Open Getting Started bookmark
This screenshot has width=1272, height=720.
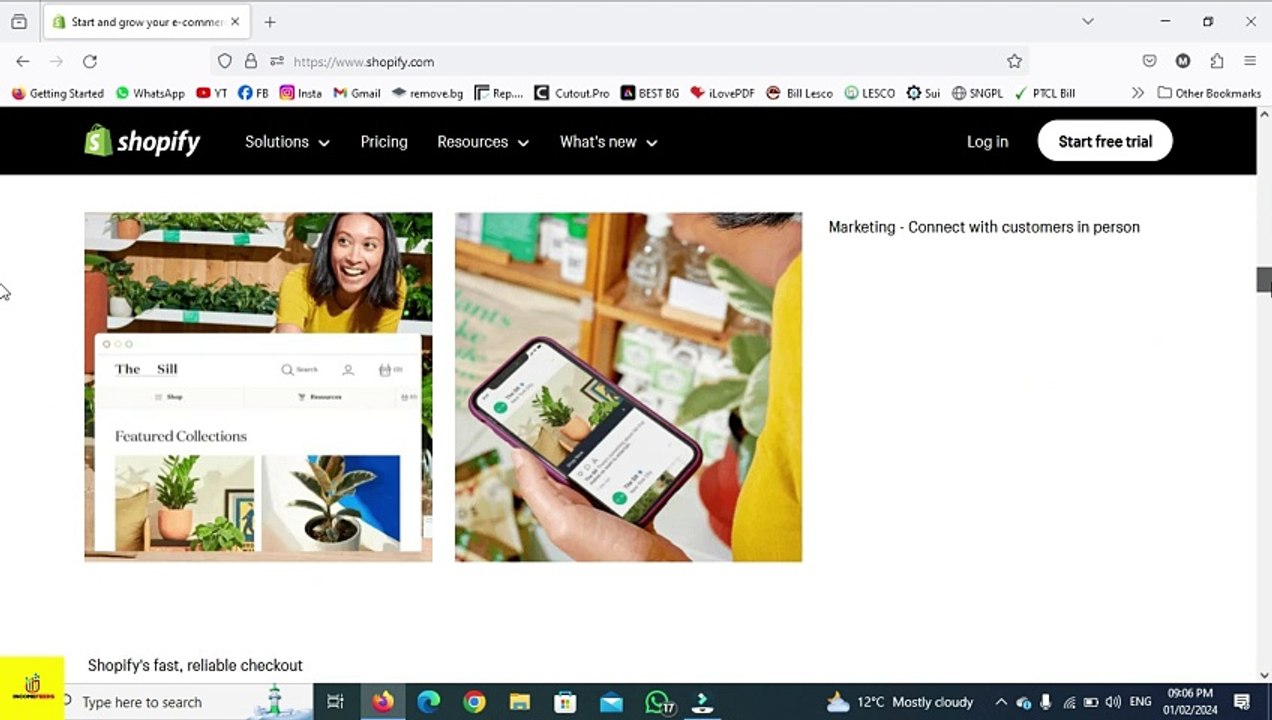(x=57, y=93)
